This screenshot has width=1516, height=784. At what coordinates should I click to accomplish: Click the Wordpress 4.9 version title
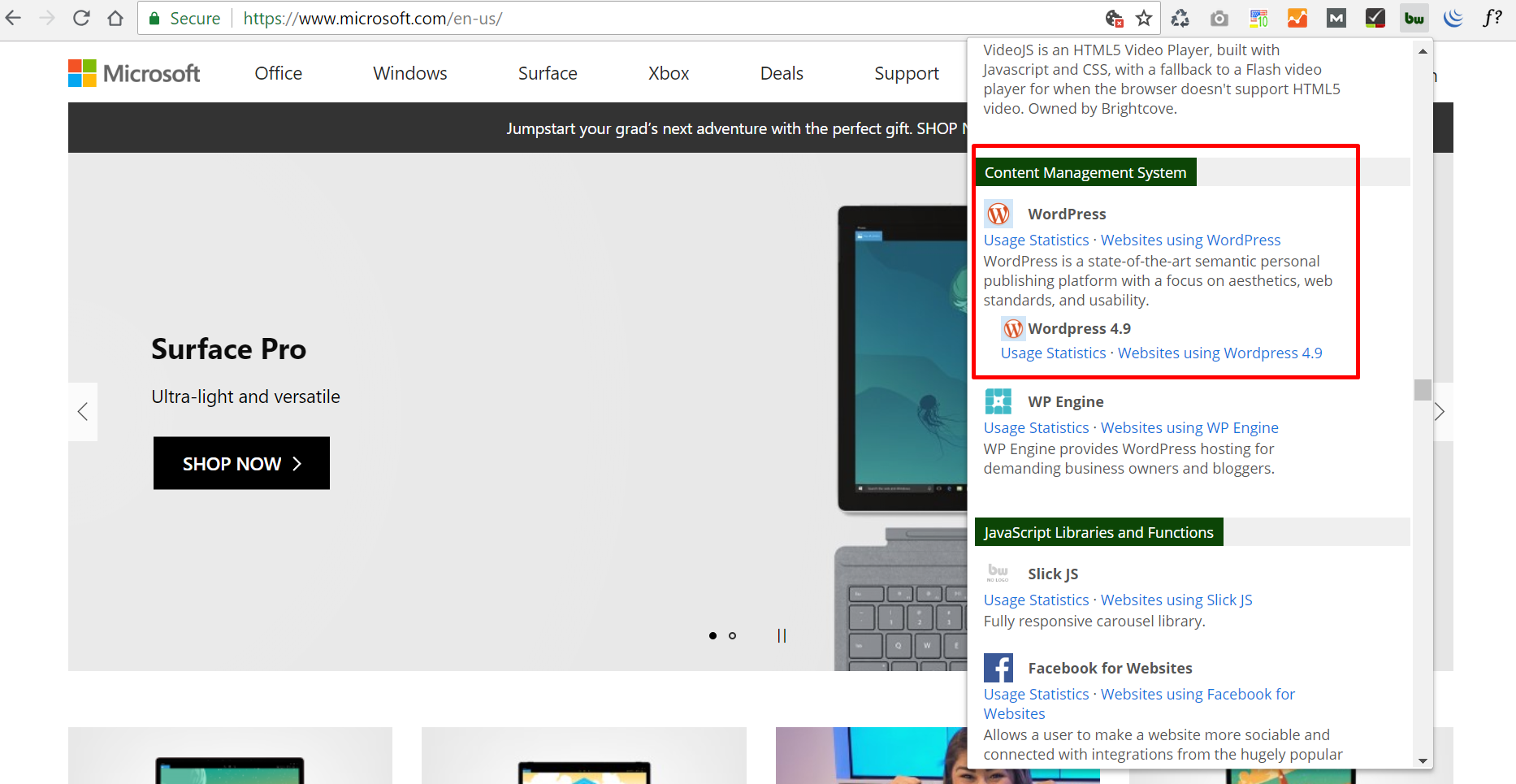tap(1079, 328)
